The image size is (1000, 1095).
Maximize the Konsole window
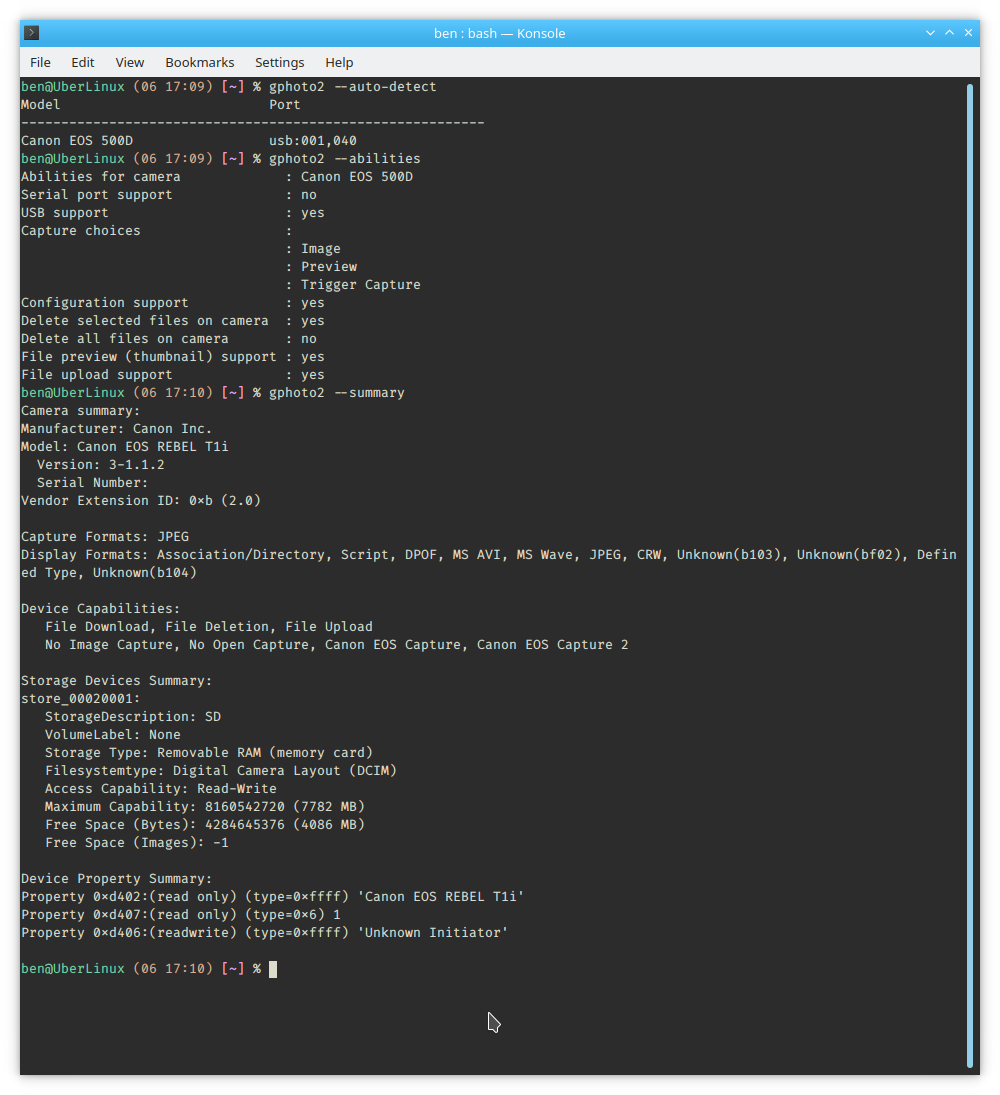click(949, 33)
